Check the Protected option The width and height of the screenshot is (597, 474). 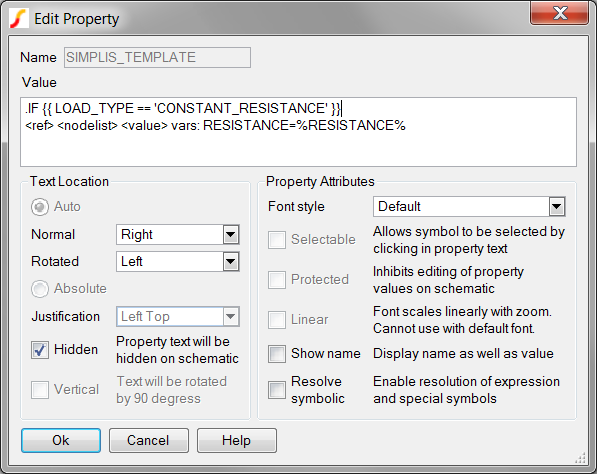point(277,280)
